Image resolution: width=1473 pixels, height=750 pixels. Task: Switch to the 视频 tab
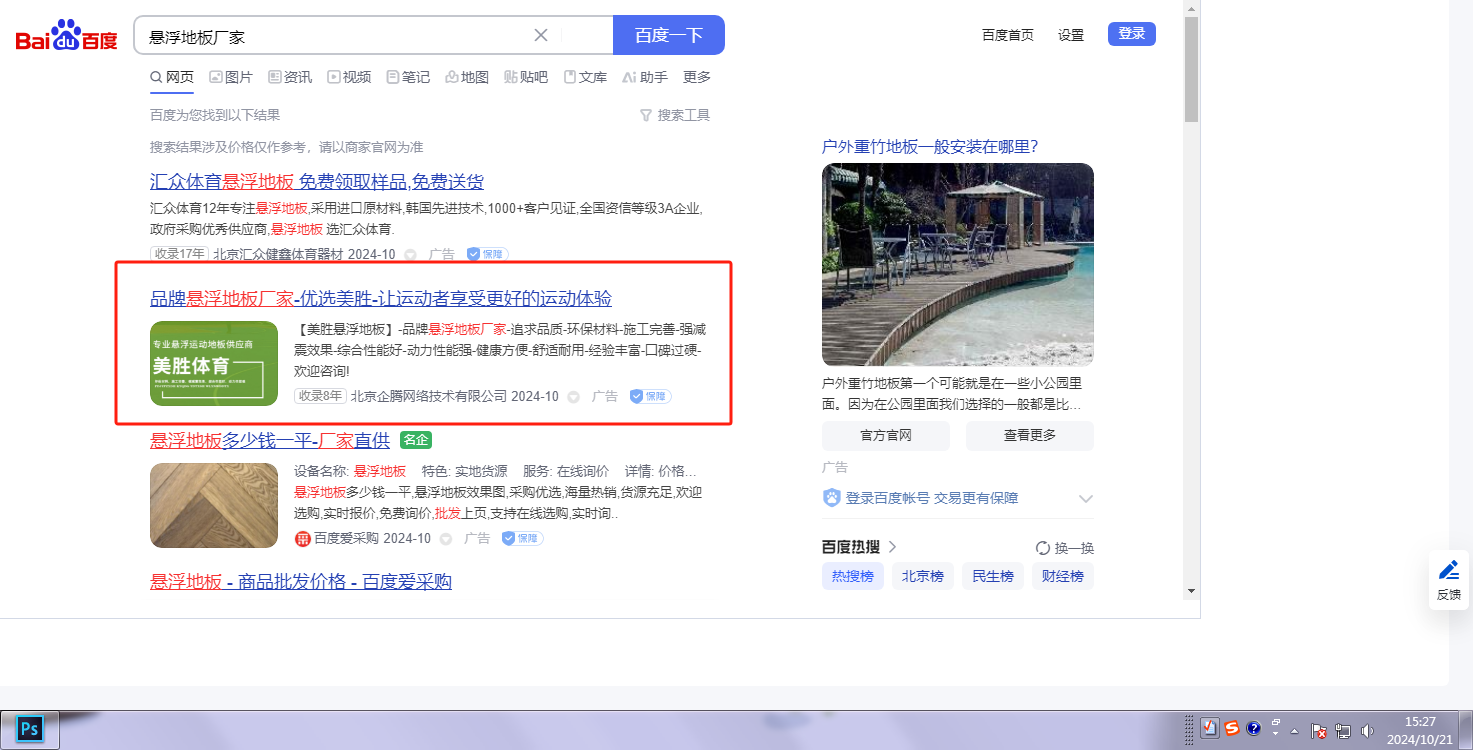pyautogui.click(x=349, y=77)
